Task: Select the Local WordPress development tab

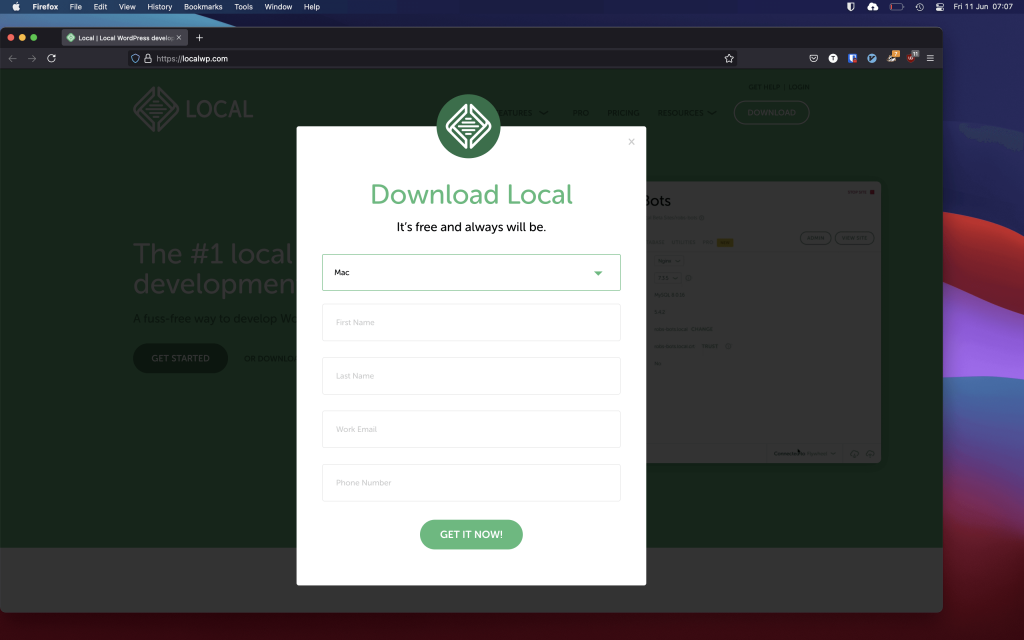Action: [x=125, y=37]
